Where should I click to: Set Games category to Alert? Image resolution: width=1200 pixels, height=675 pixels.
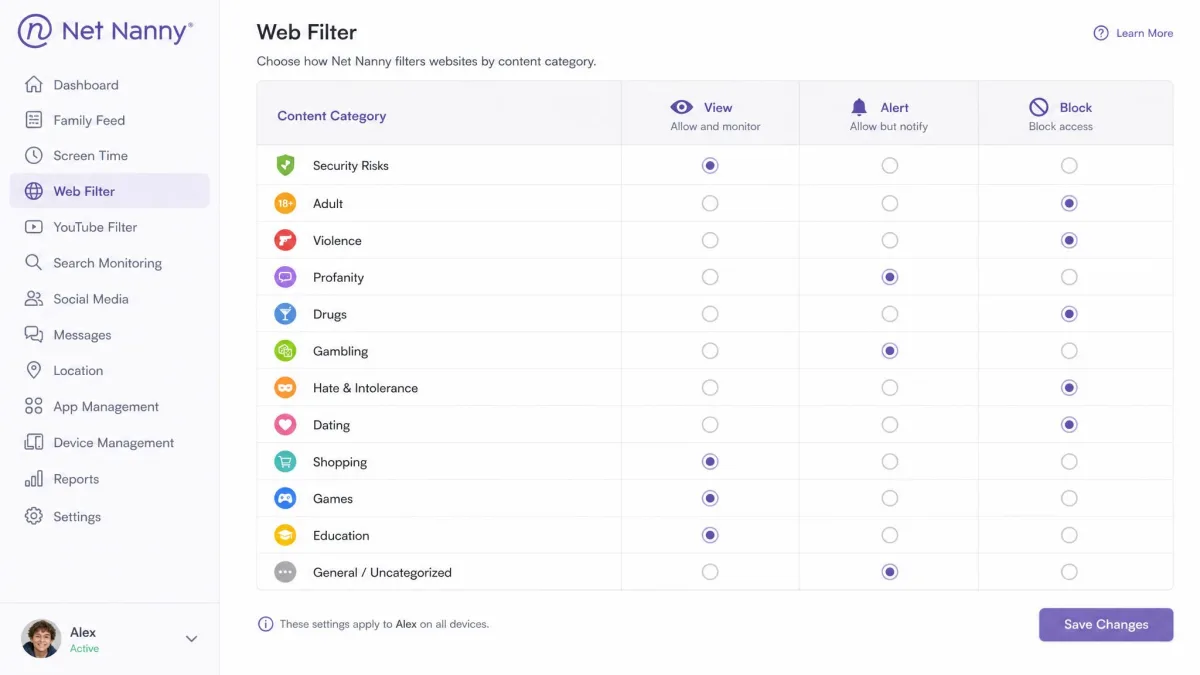click(x=889, y=498)
